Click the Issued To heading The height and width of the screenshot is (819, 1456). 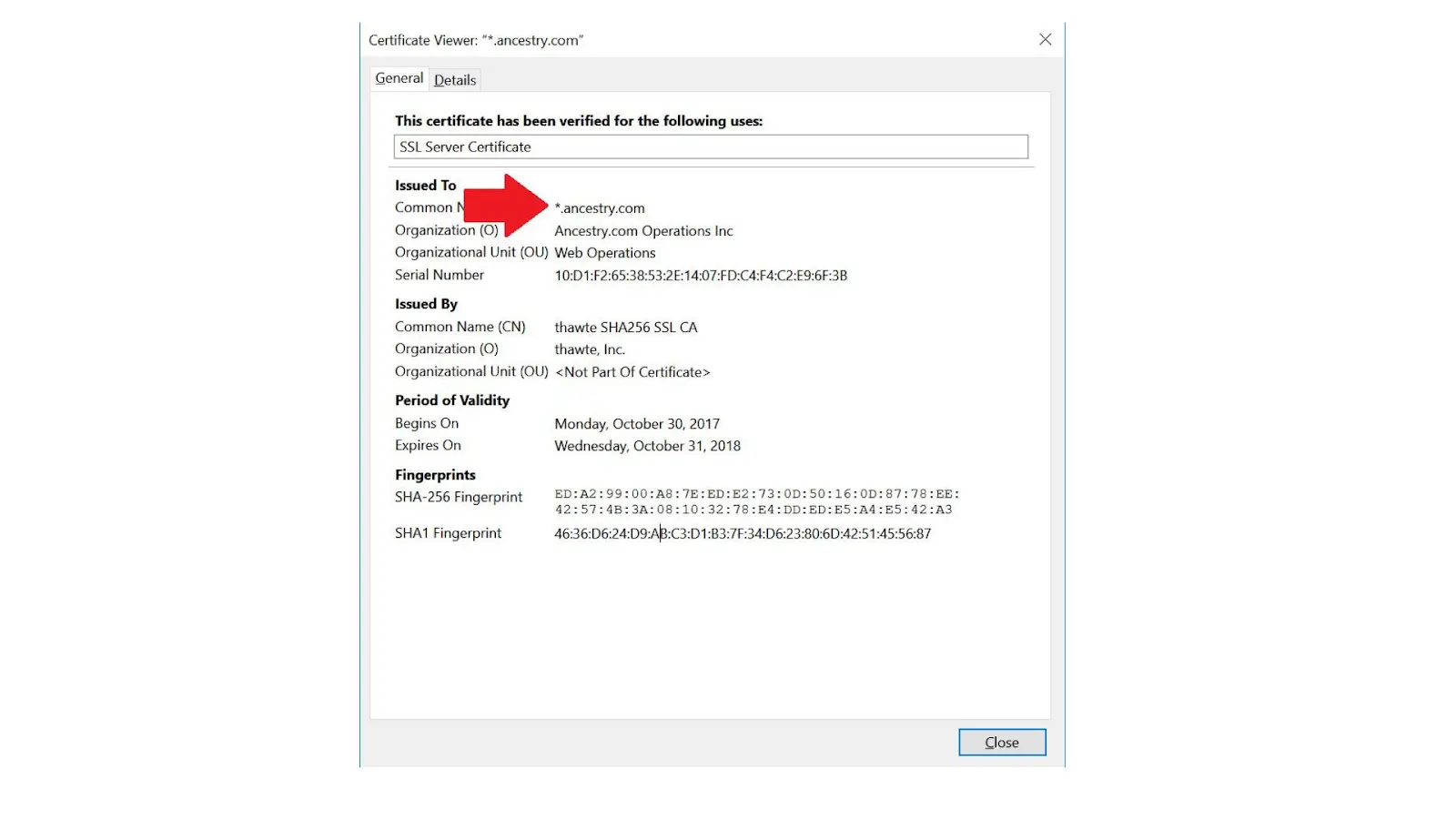[x=425, y=186]
